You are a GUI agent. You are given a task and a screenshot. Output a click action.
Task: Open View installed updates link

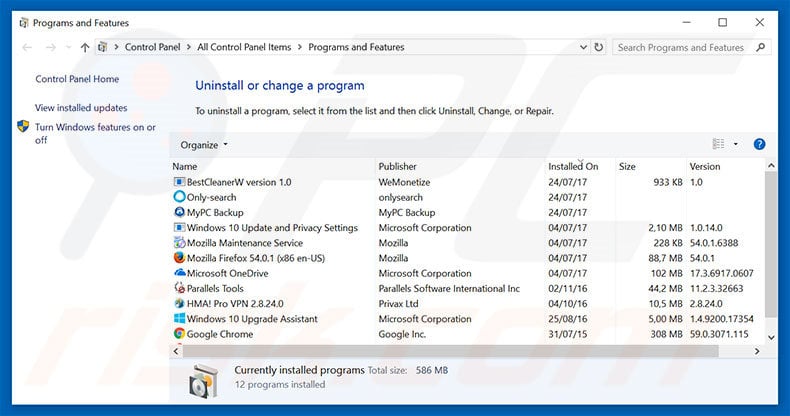pos(81,108)
